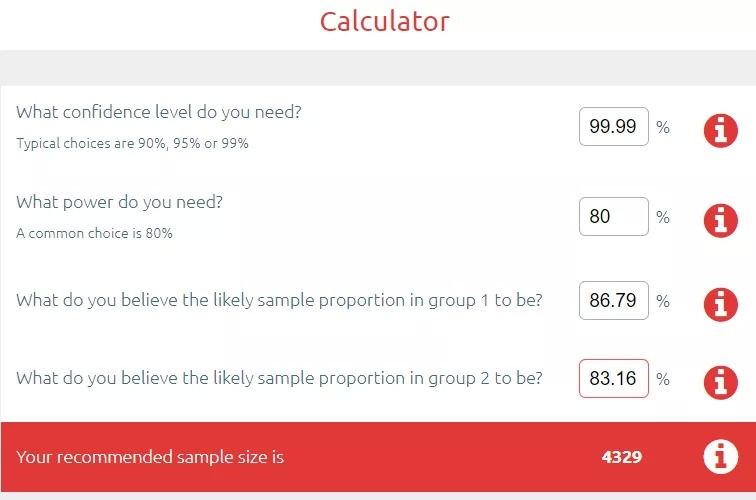Screen dimensions: 756x500
Task: Click the "A common choice is 80%" hint
Action: (94, 233)
